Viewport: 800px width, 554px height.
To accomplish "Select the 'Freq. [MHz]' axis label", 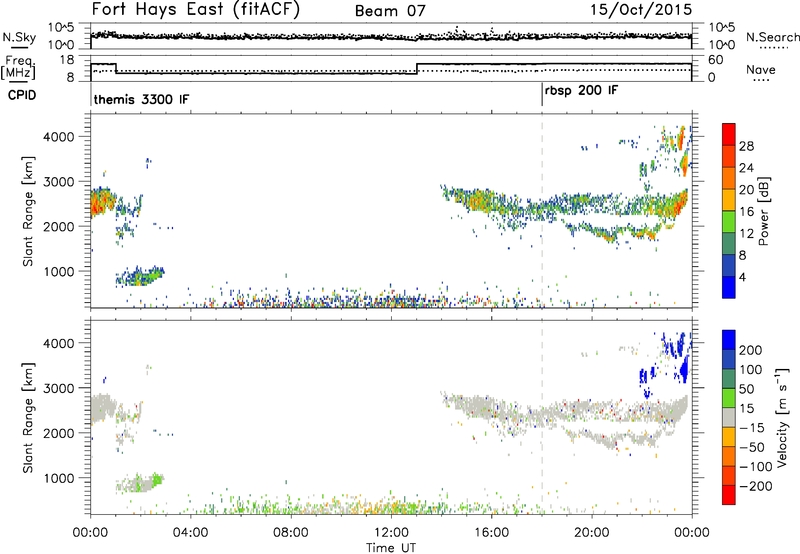I will (x=18, y=67).
